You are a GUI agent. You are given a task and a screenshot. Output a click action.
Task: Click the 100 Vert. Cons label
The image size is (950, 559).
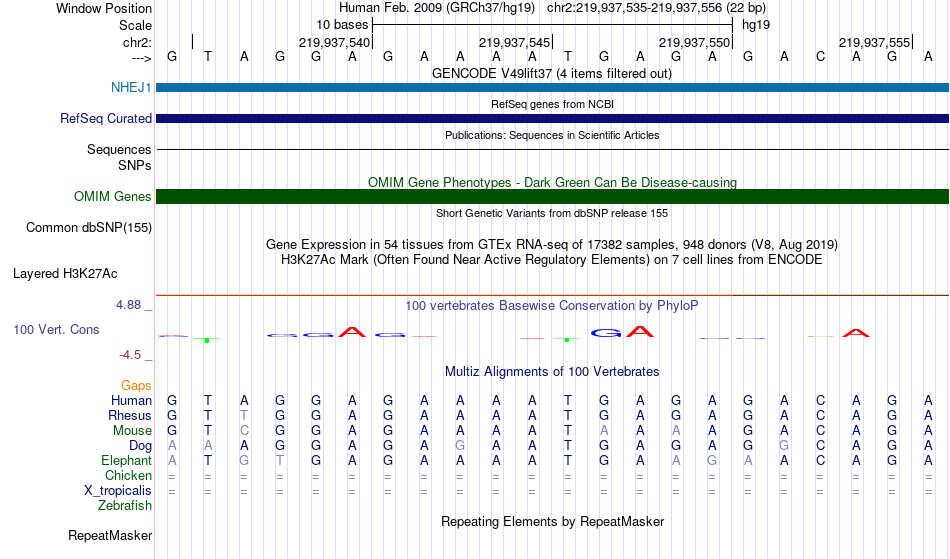(56, 329)
